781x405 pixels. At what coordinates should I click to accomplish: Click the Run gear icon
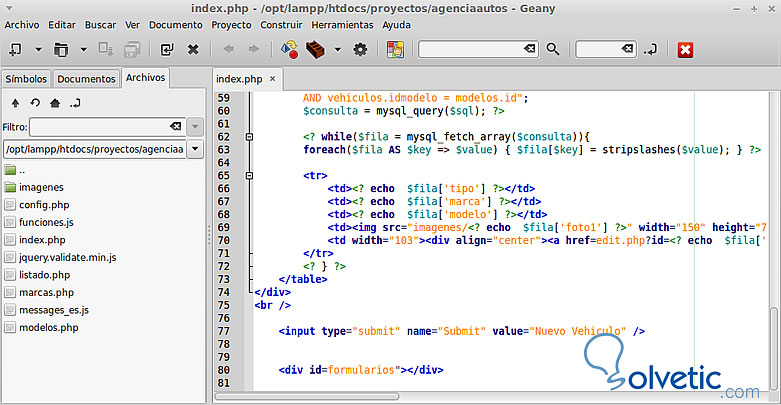(x=360, y=49)
